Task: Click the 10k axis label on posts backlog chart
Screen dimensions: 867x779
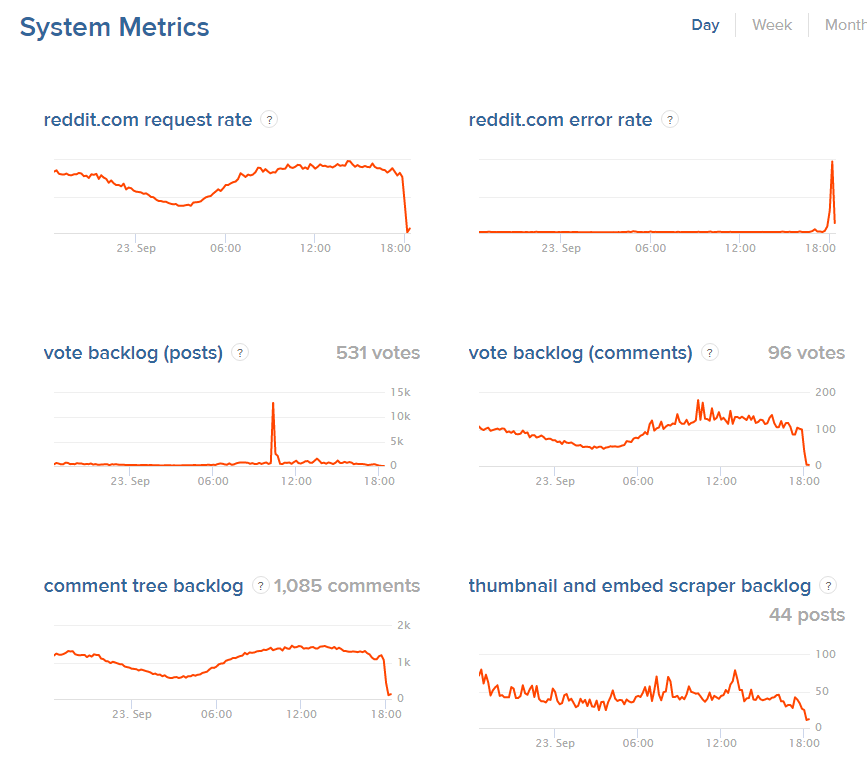Action: coord(400,416)
